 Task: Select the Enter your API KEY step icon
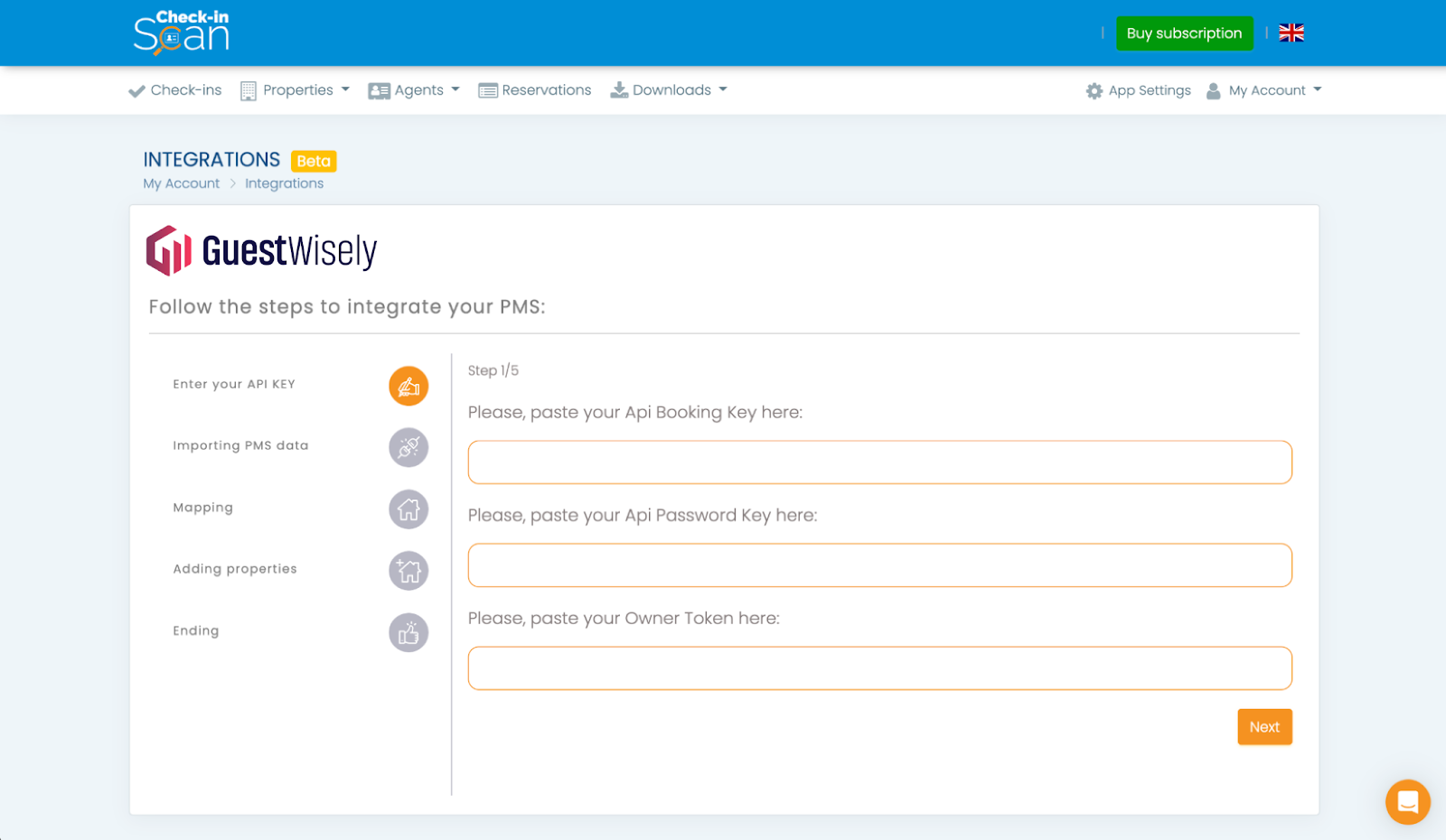[408, 386]
